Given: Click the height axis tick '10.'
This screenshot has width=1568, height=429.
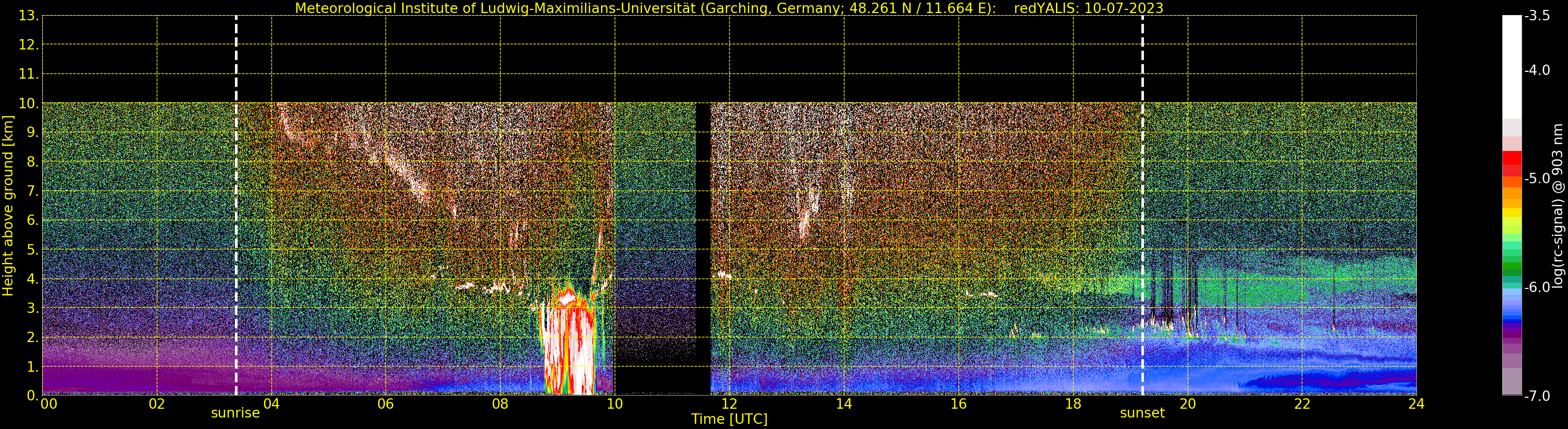Looking at the screenshot, I should click(29, 104).
